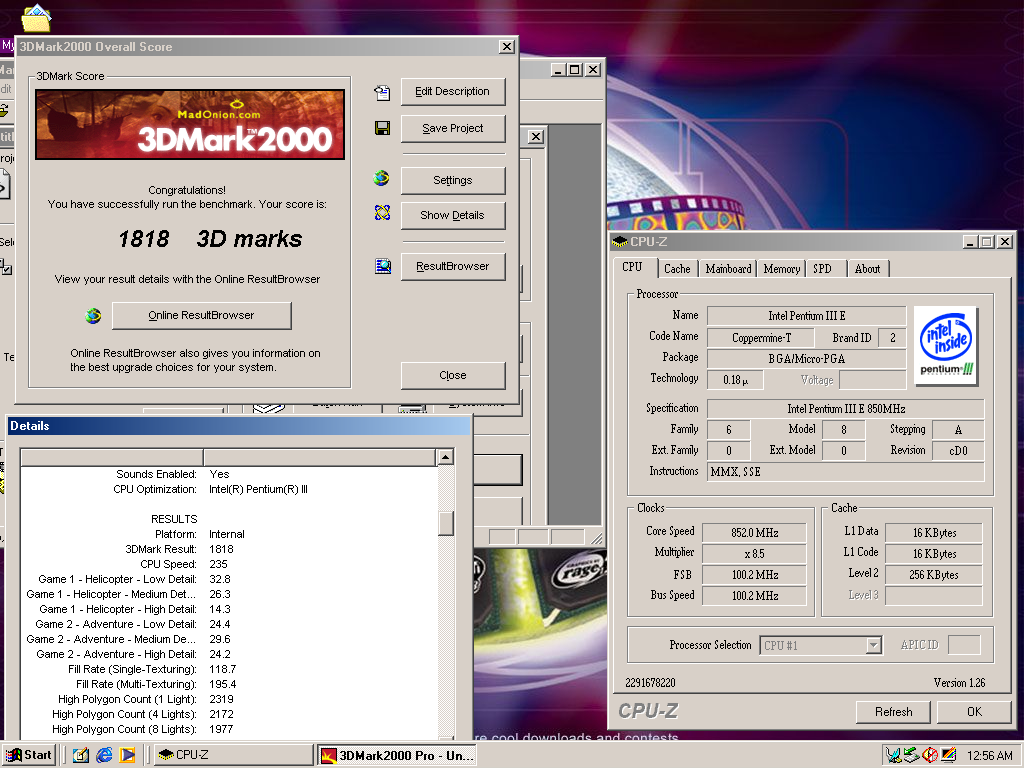This screenshot has height=768, width=1024.
Task: Click the floppy disk icon beside Save Project
Action: (382, 128)
